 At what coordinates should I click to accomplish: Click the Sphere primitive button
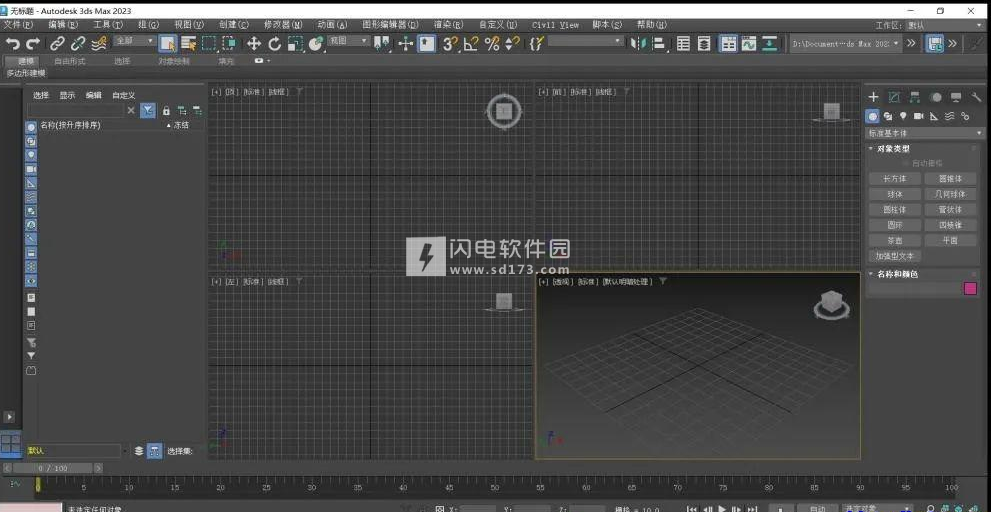click(x=894, y=194)
